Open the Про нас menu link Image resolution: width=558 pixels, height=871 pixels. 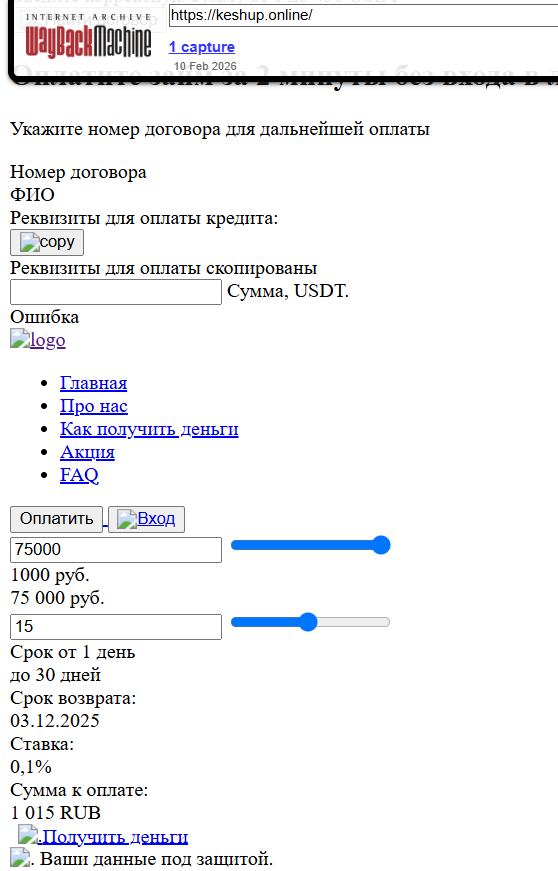[94, 406]
